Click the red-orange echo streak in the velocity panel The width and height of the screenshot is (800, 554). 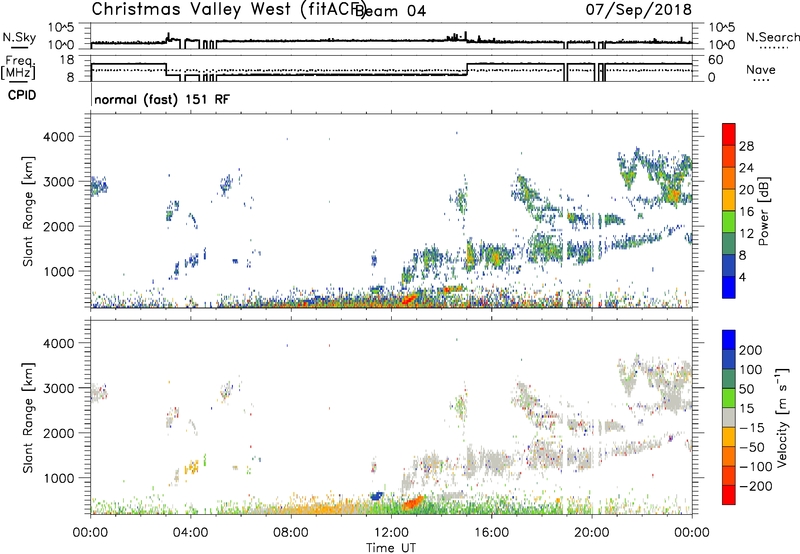(x=413, y=502)
